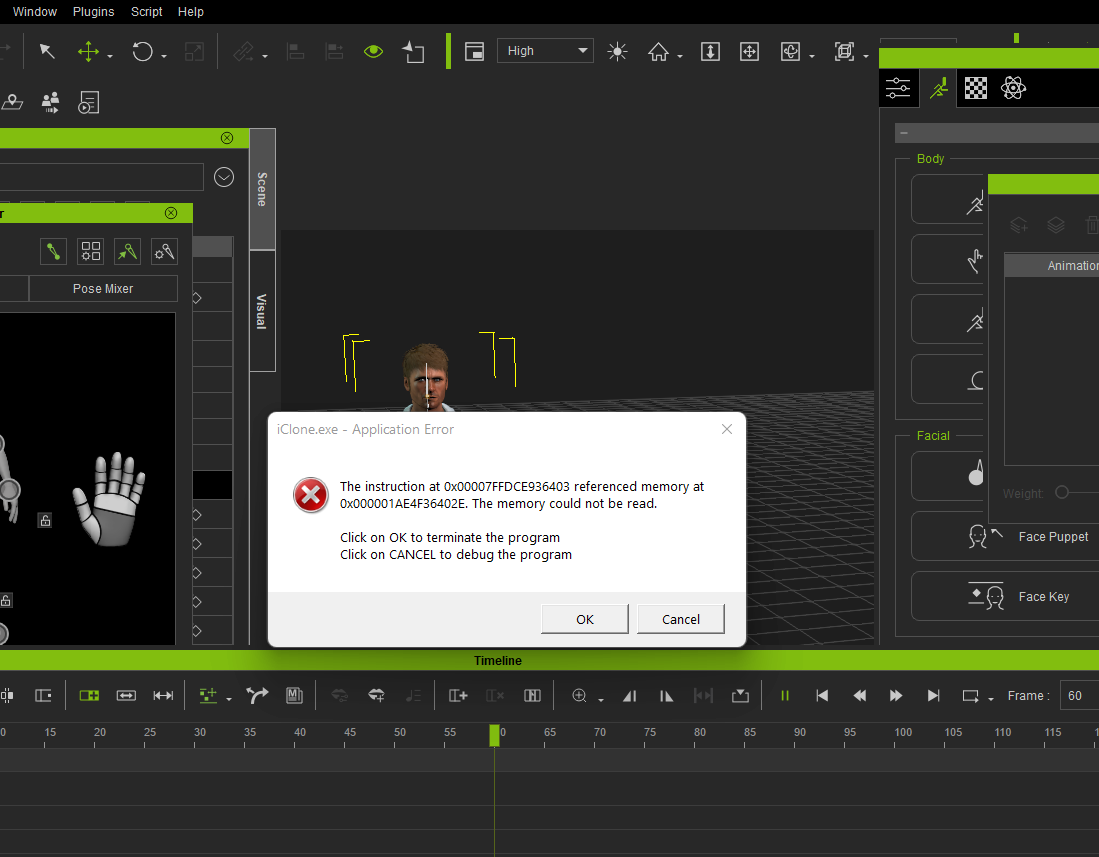Click the Weight slider handle
The height and width of the screenshot is (857, 1099).
pos(1062,493)
